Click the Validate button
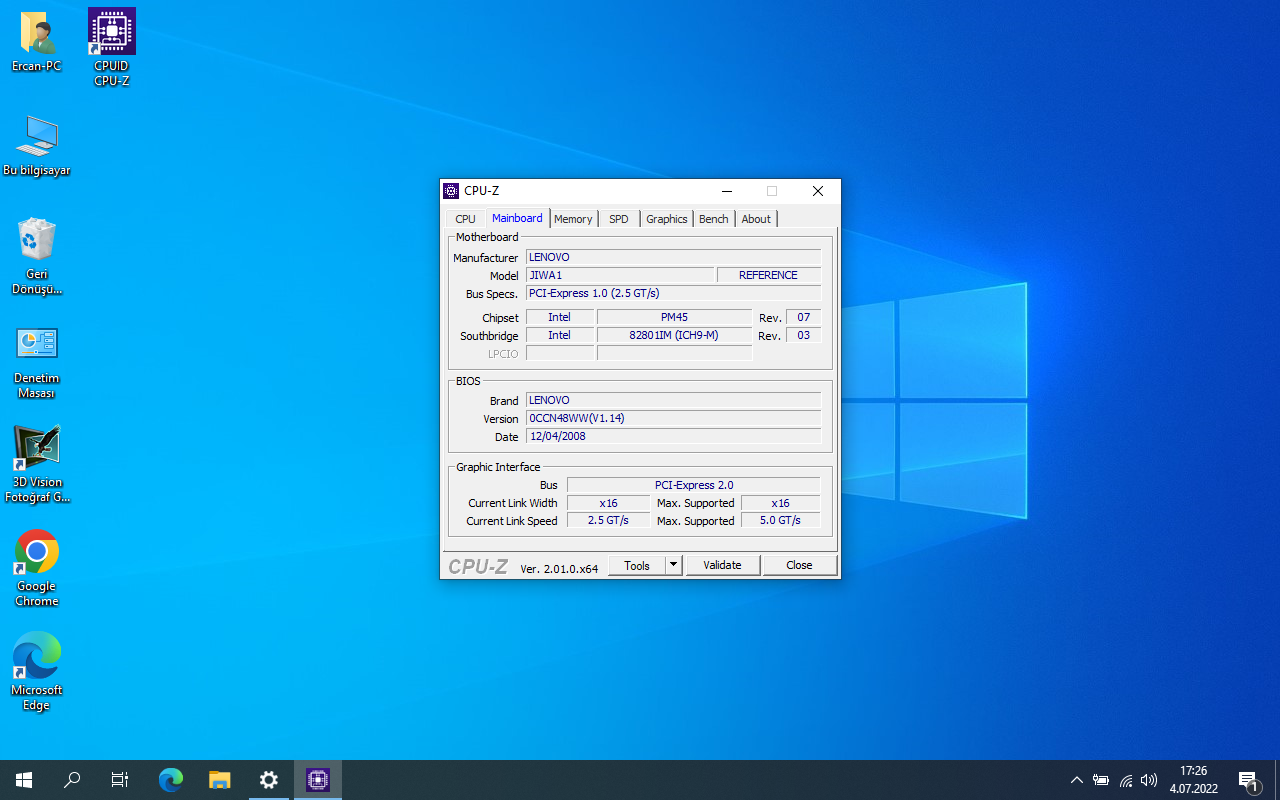1280x800 pixels. (722, 566)
